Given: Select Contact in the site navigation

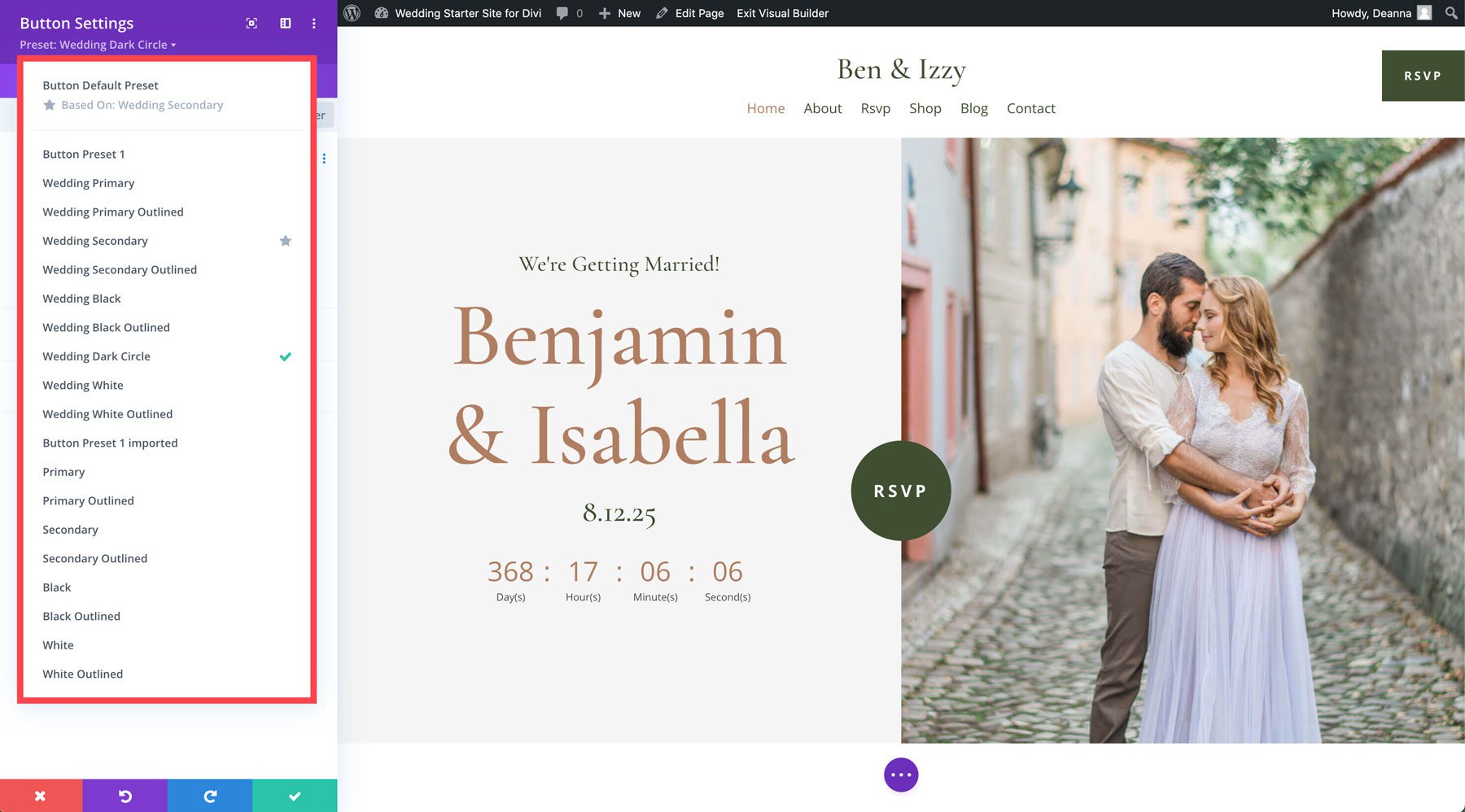Looking at the screenshot, I should coord(1030,108).
